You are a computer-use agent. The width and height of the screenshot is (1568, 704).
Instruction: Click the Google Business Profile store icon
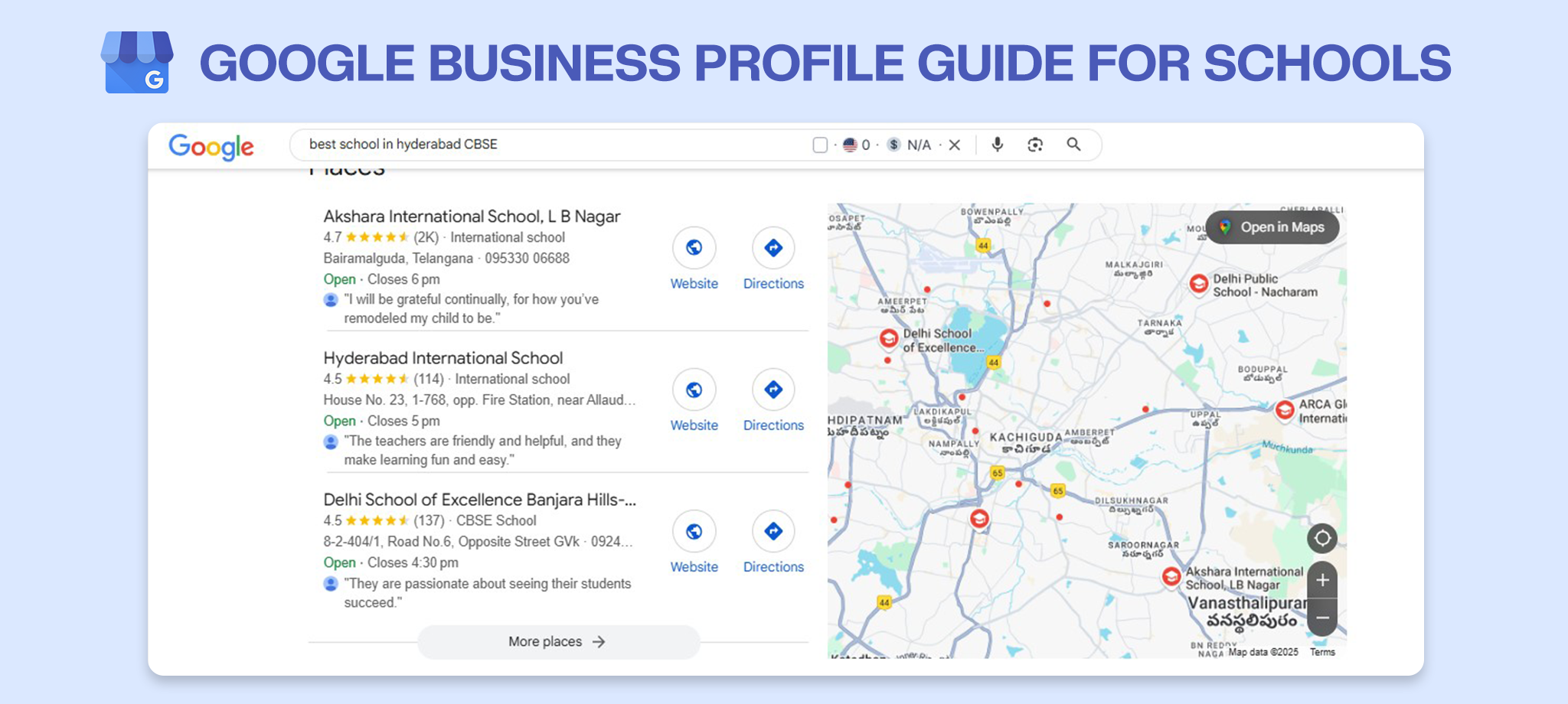pyautogui.click(x=137, y=63)
